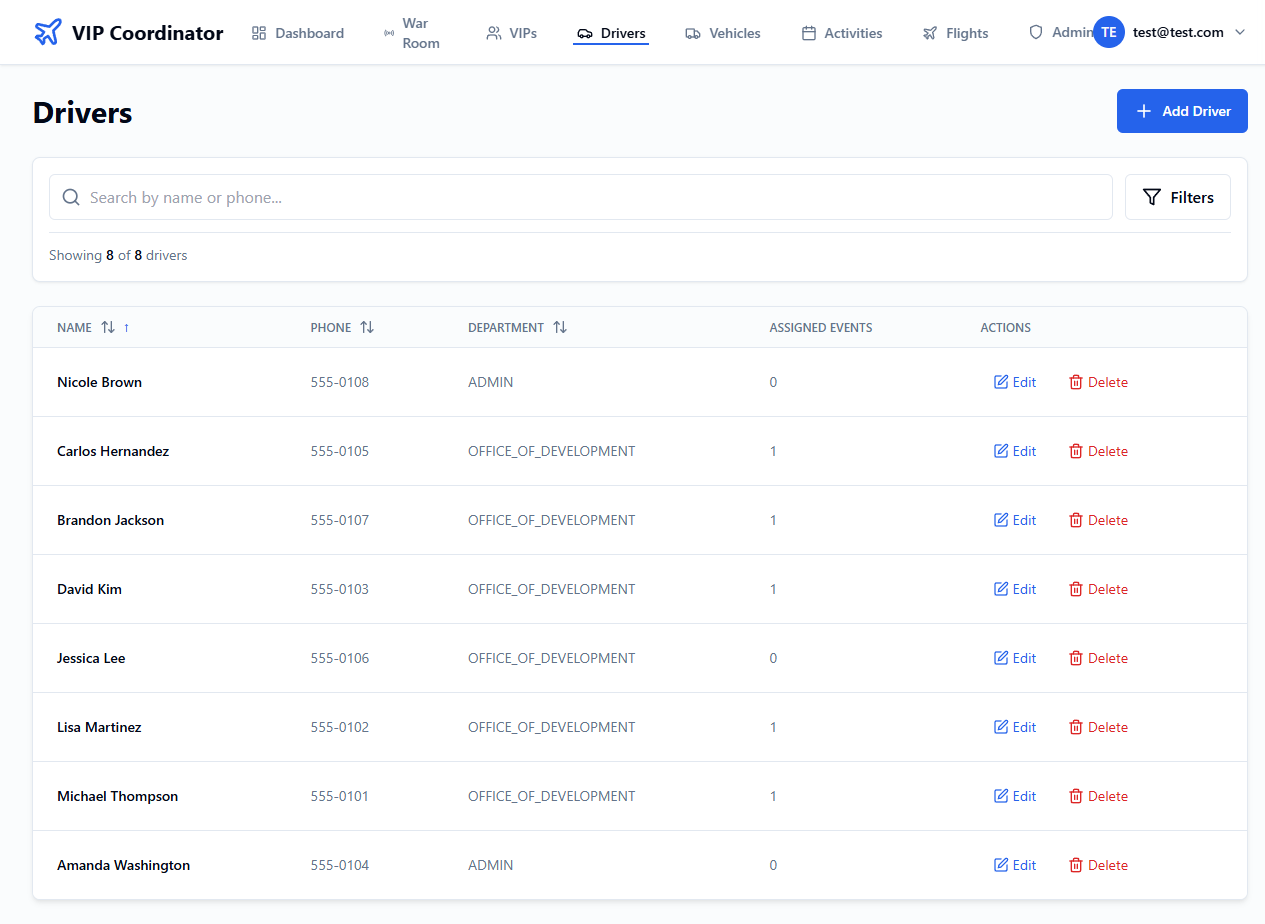Edit David Kim driver entry
This screenshot has width=1265, height=924.
click(1014, 589)
